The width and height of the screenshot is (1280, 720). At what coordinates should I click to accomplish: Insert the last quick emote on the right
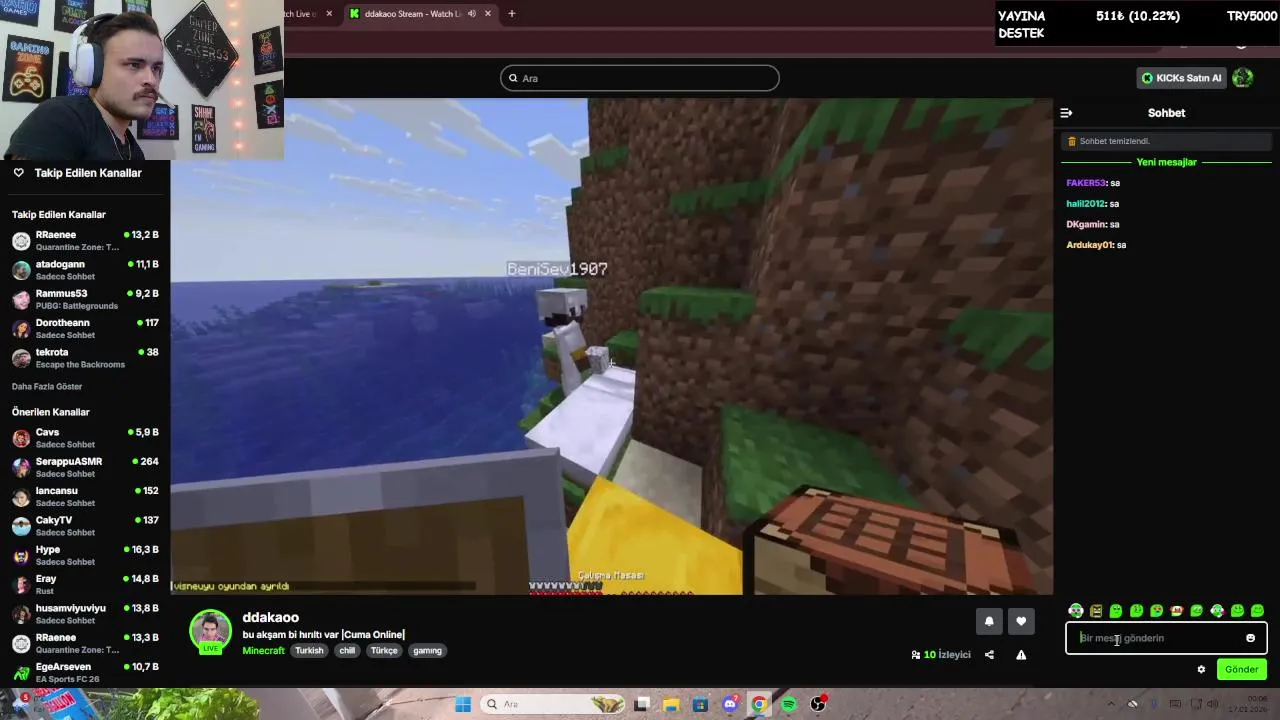pyautogui.click(x=1257, y=611)
